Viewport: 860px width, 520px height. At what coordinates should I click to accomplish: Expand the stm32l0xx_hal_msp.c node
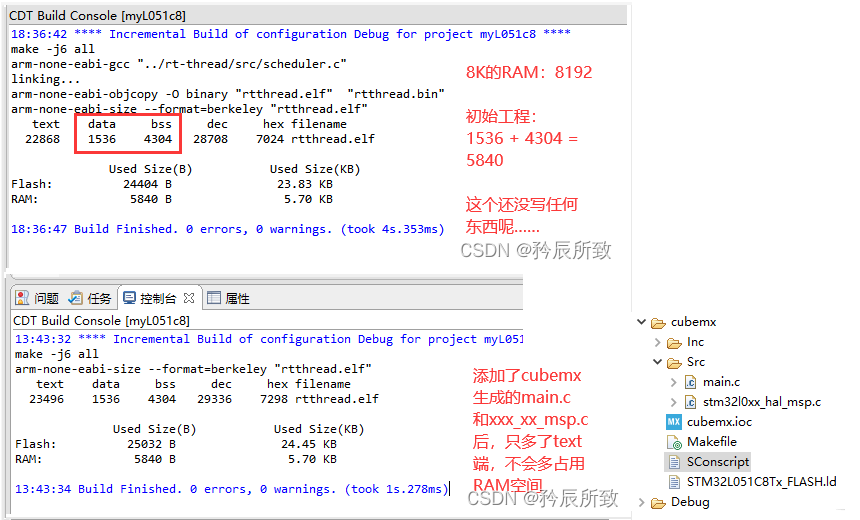pyautogui.click(x=674, y=402)
